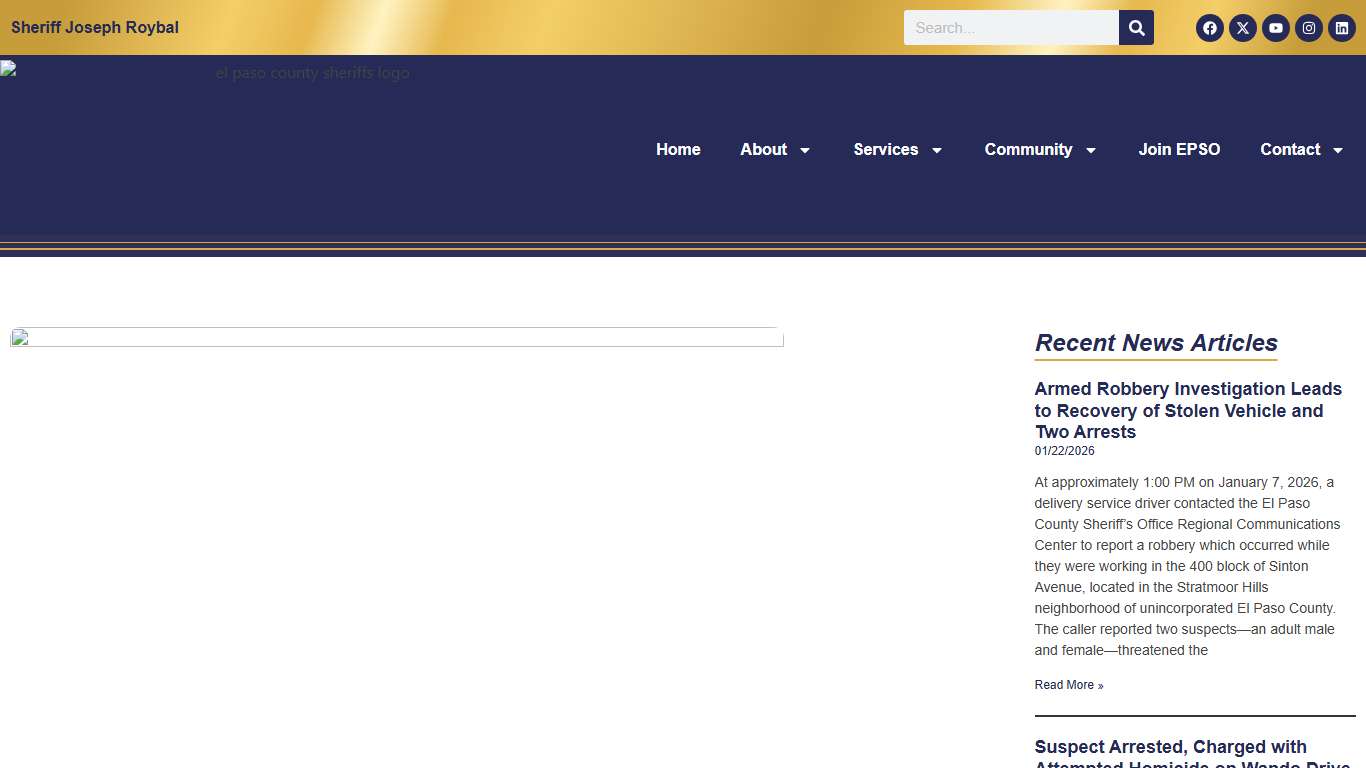Click the search magnifier button
Viewport: 1366px width, 768px height.
[1136, 28]
